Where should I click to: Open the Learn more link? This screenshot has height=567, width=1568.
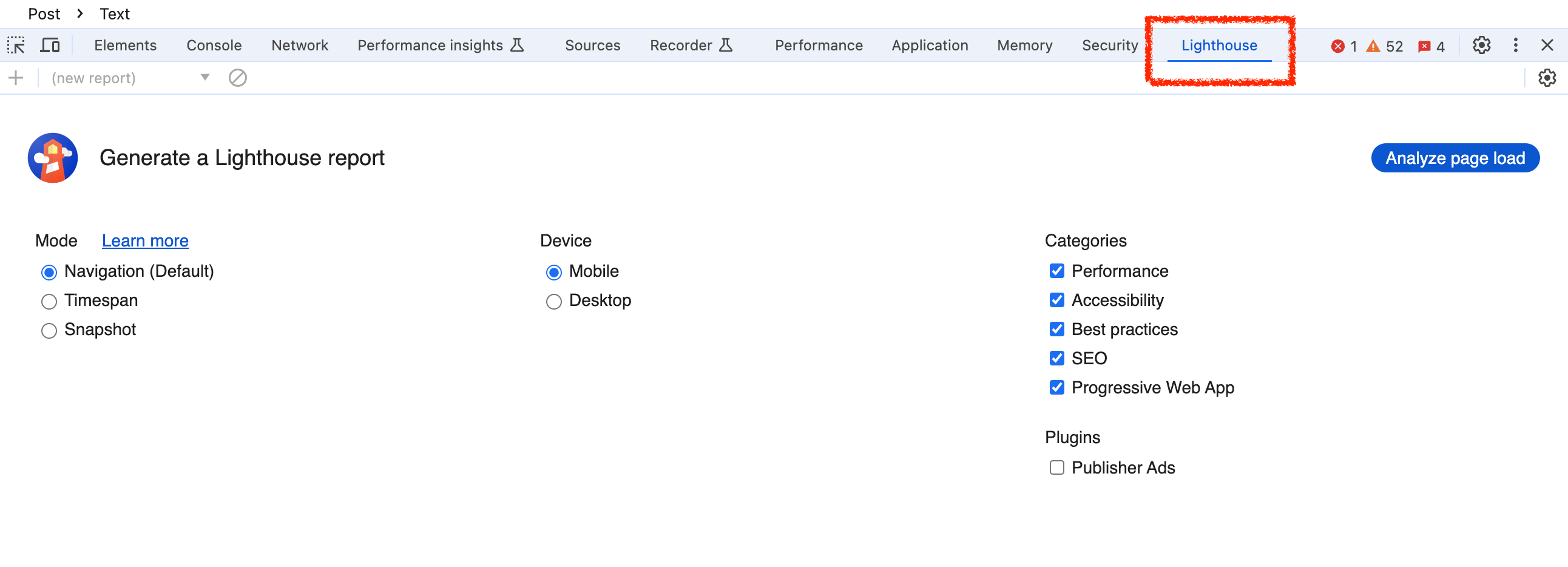click(x=145, y=241)
